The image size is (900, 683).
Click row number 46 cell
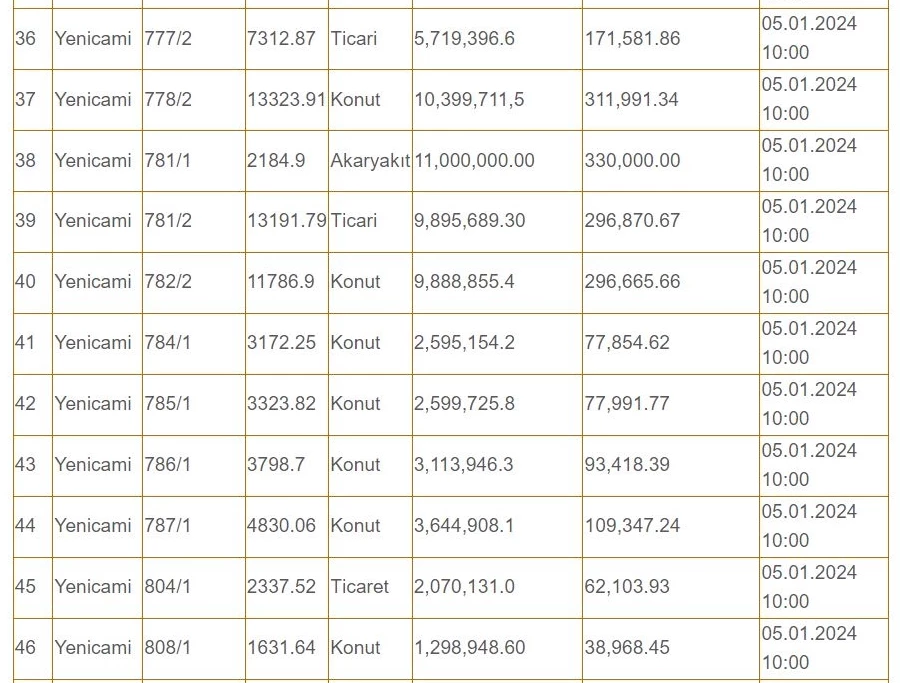coord(33,649)
